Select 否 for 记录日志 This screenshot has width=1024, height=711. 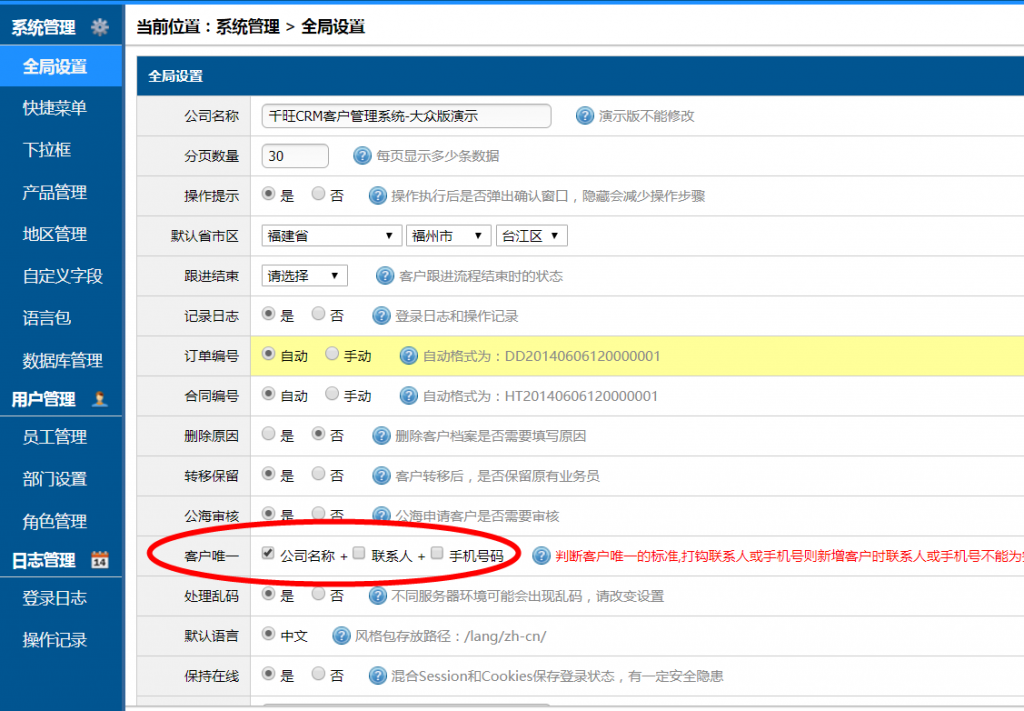point(318,313)
